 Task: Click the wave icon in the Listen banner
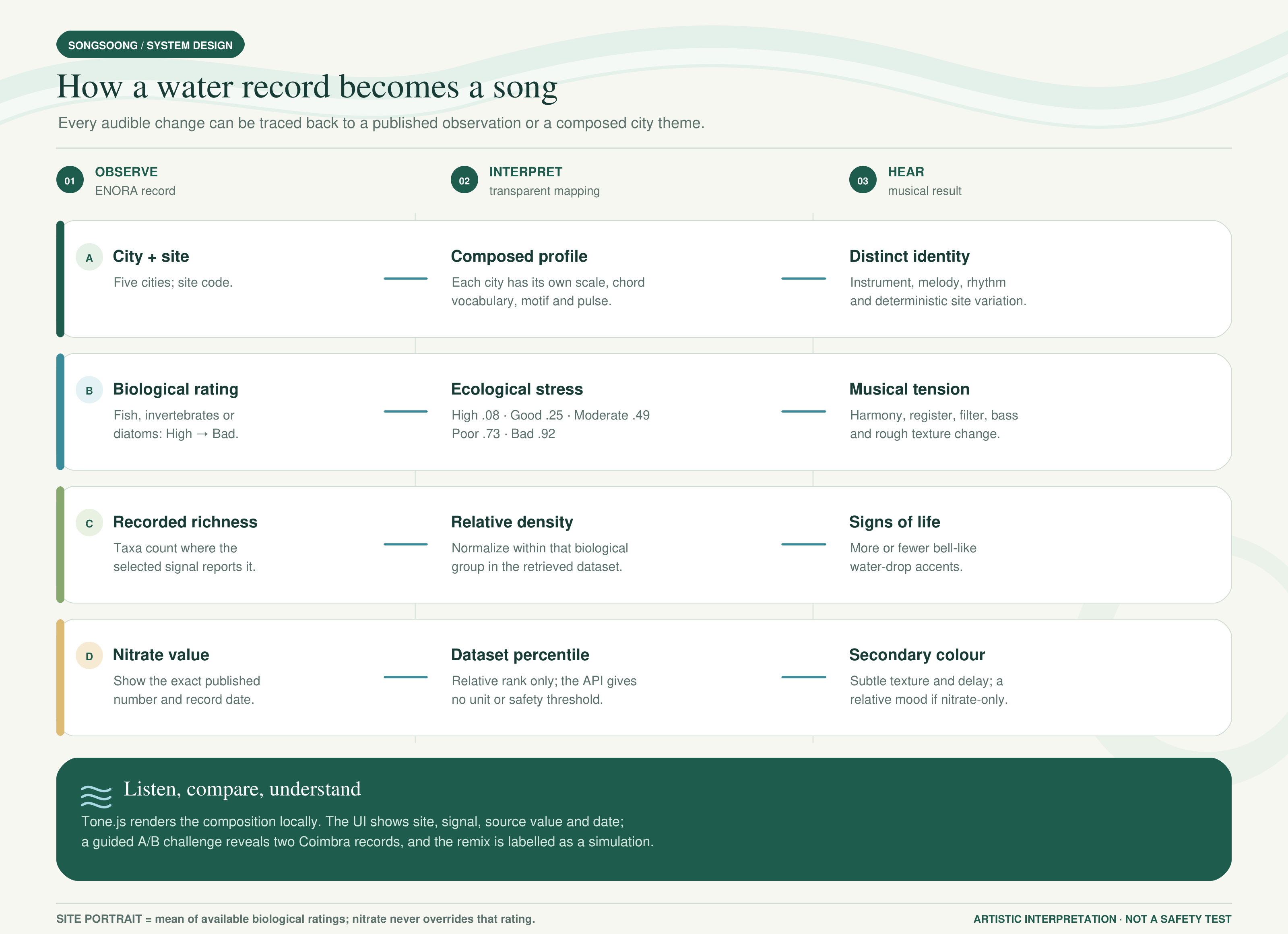click(96, 796)
